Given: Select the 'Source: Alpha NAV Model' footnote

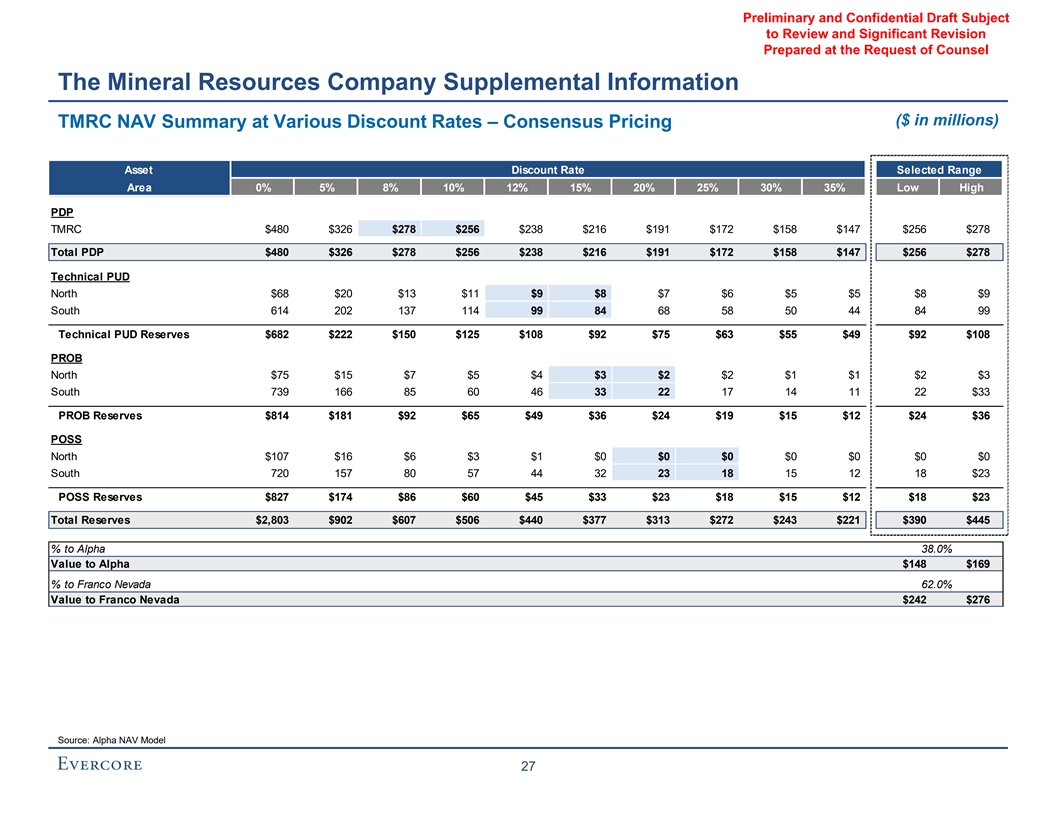Looking at the screenshot, I should tap(112, 739).
